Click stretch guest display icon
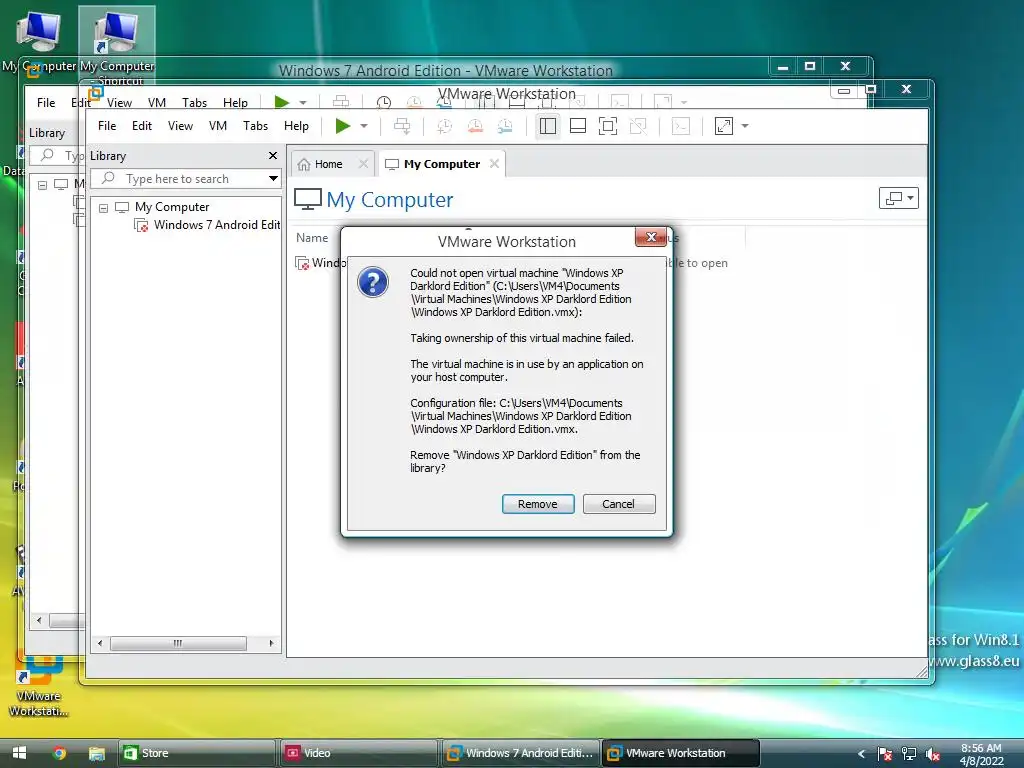Screen dimensions: 1024x768 click(x=724, y=126)
